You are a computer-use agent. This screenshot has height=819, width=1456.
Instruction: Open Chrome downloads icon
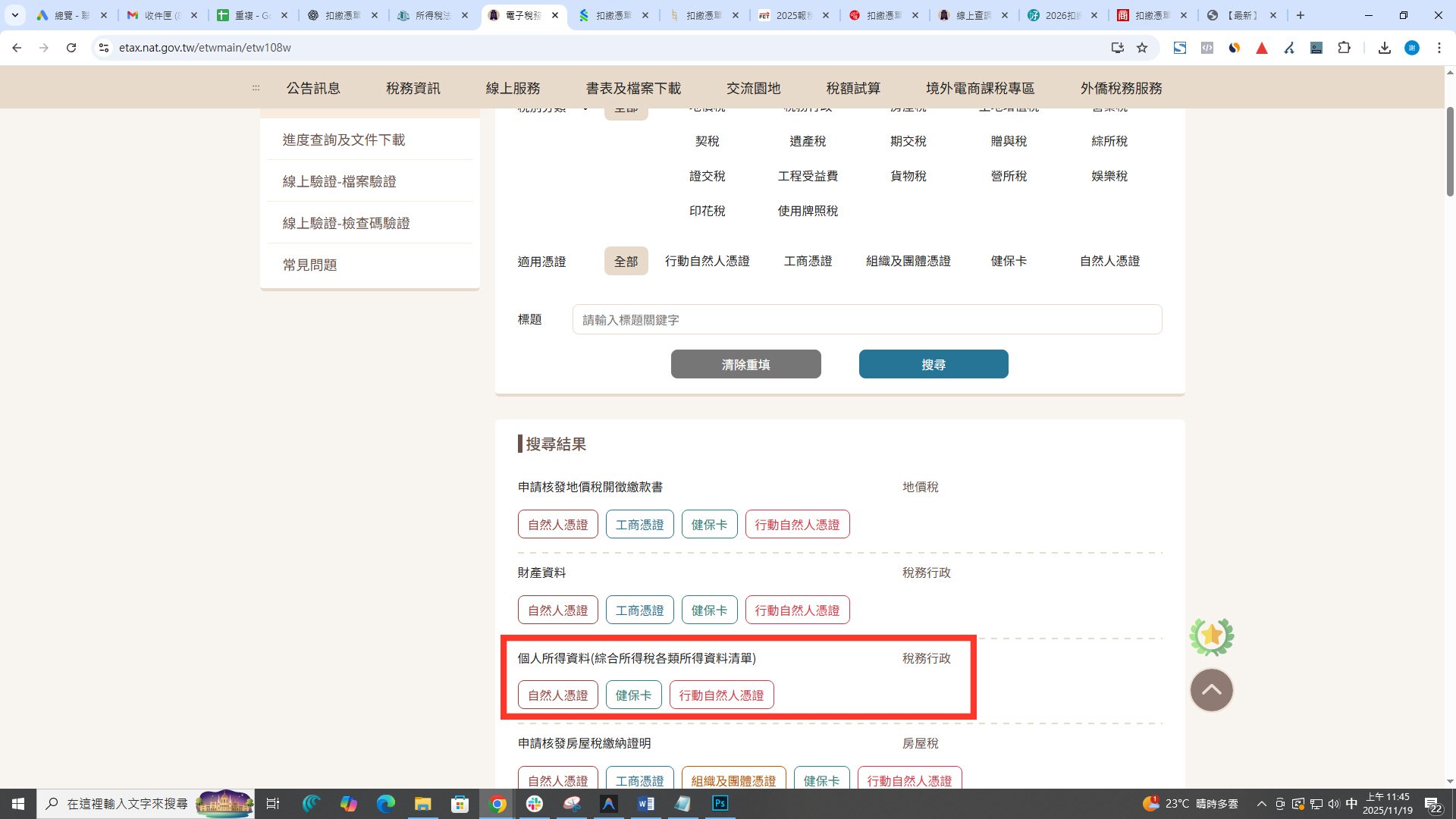click(x=1384, y=48)
